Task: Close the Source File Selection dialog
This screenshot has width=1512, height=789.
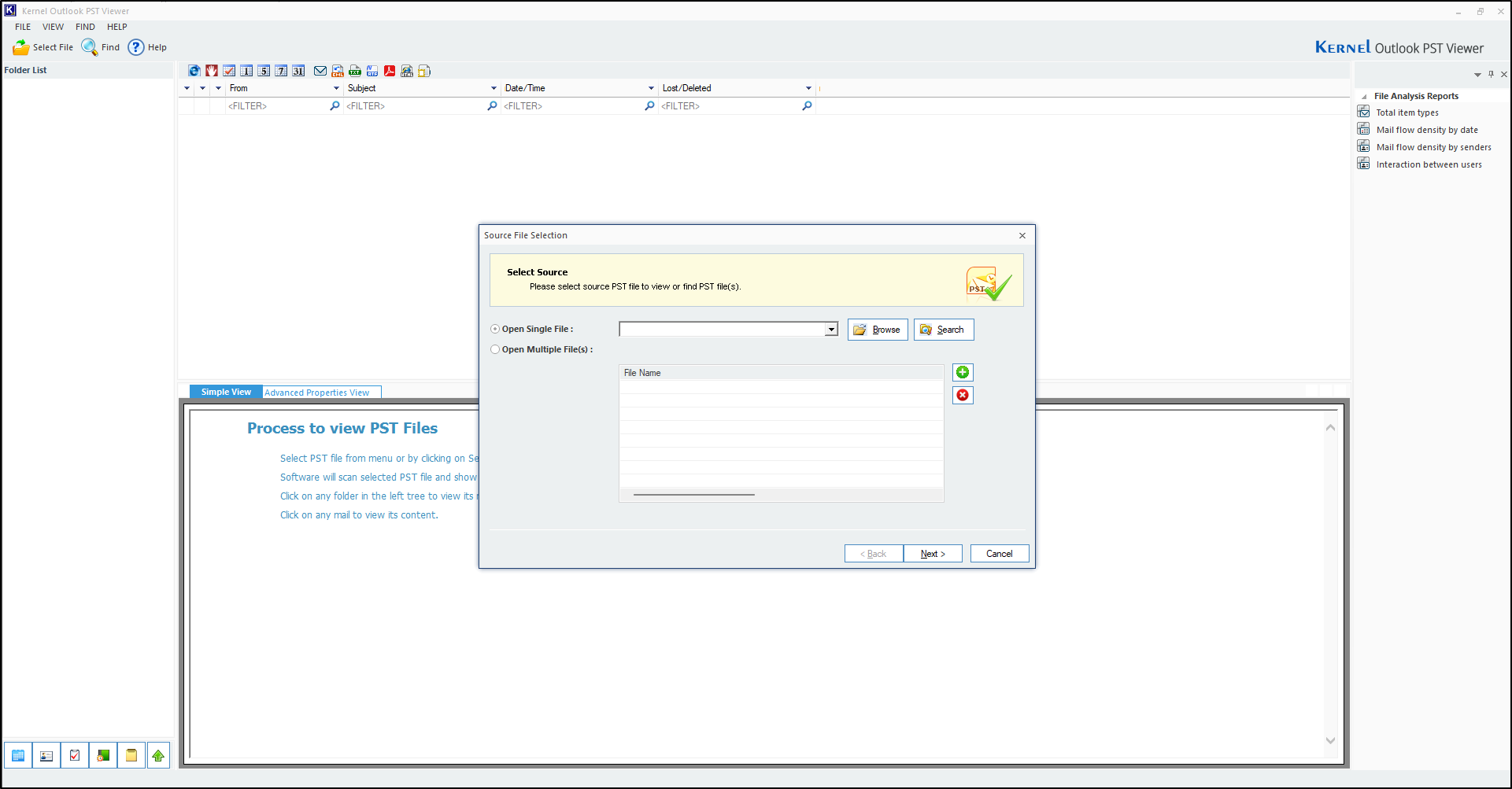Action: point(1022,235)
